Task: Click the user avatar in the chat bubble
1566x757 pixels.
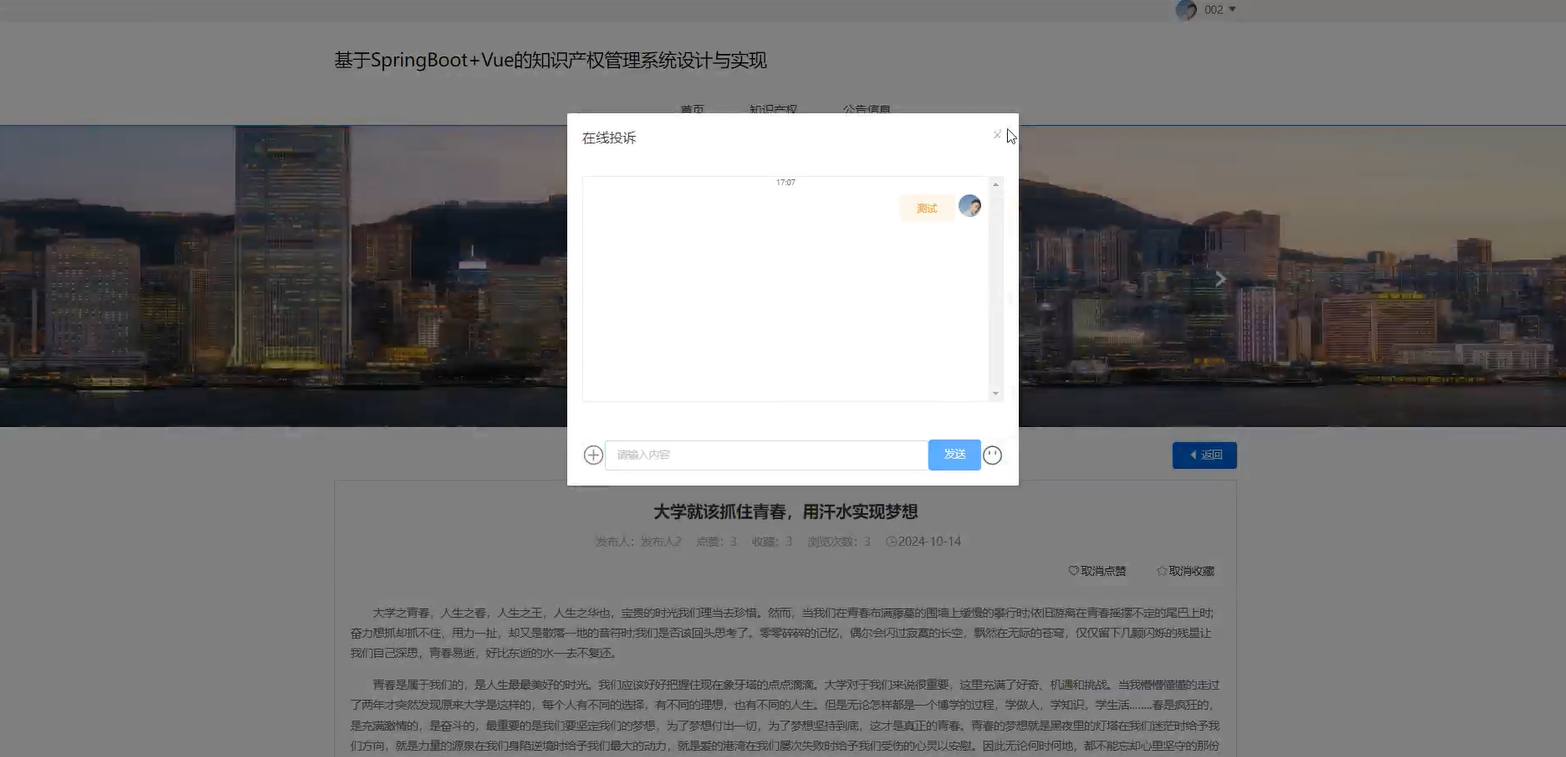Action: tap(969, 206)
